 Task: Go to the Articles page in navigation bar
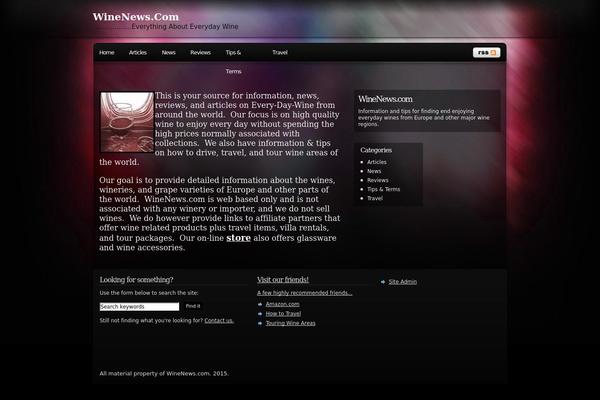pos(138,52)
